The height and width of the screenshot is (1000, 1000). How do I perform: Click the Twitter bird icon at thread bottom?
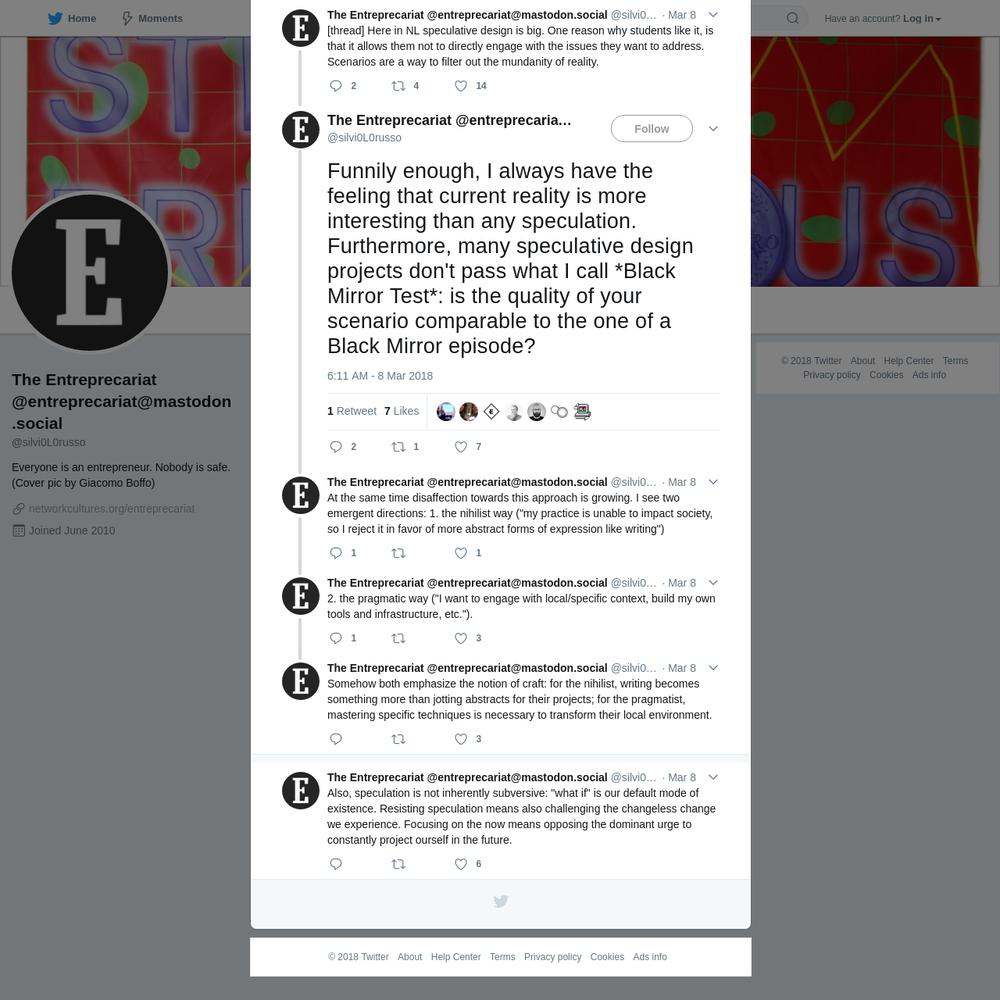pos(501,901)
